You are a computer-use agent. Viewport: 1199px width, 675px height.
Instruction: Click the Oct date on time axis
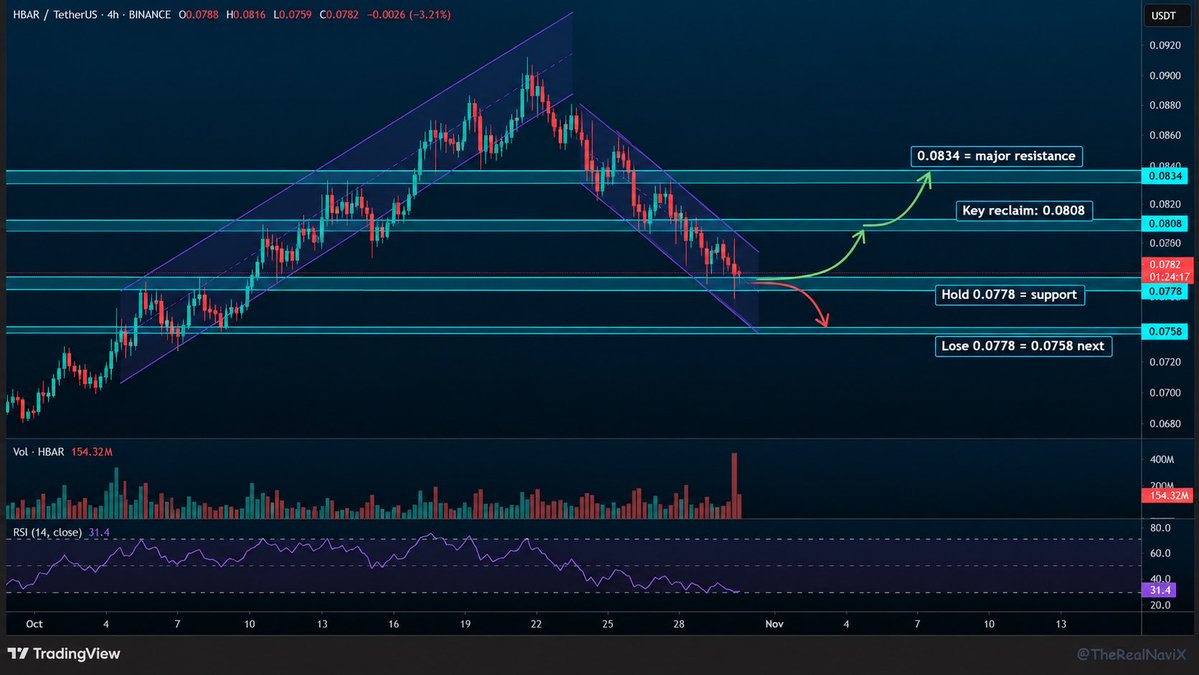[x=34, y=624]
